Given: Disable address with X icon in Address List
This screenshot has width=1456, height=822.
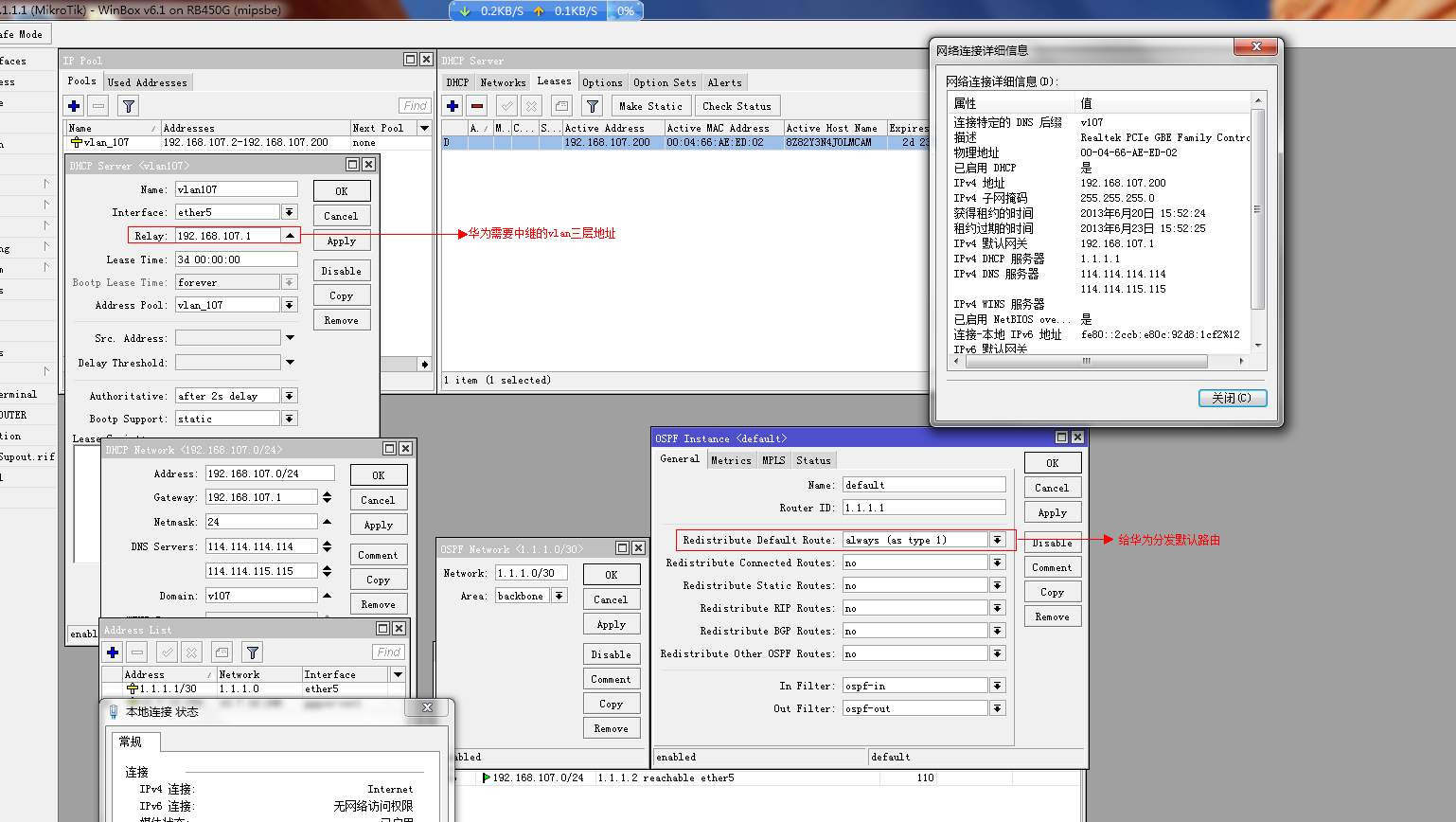Looking at the screenshot, I should (x=191, y=652).
